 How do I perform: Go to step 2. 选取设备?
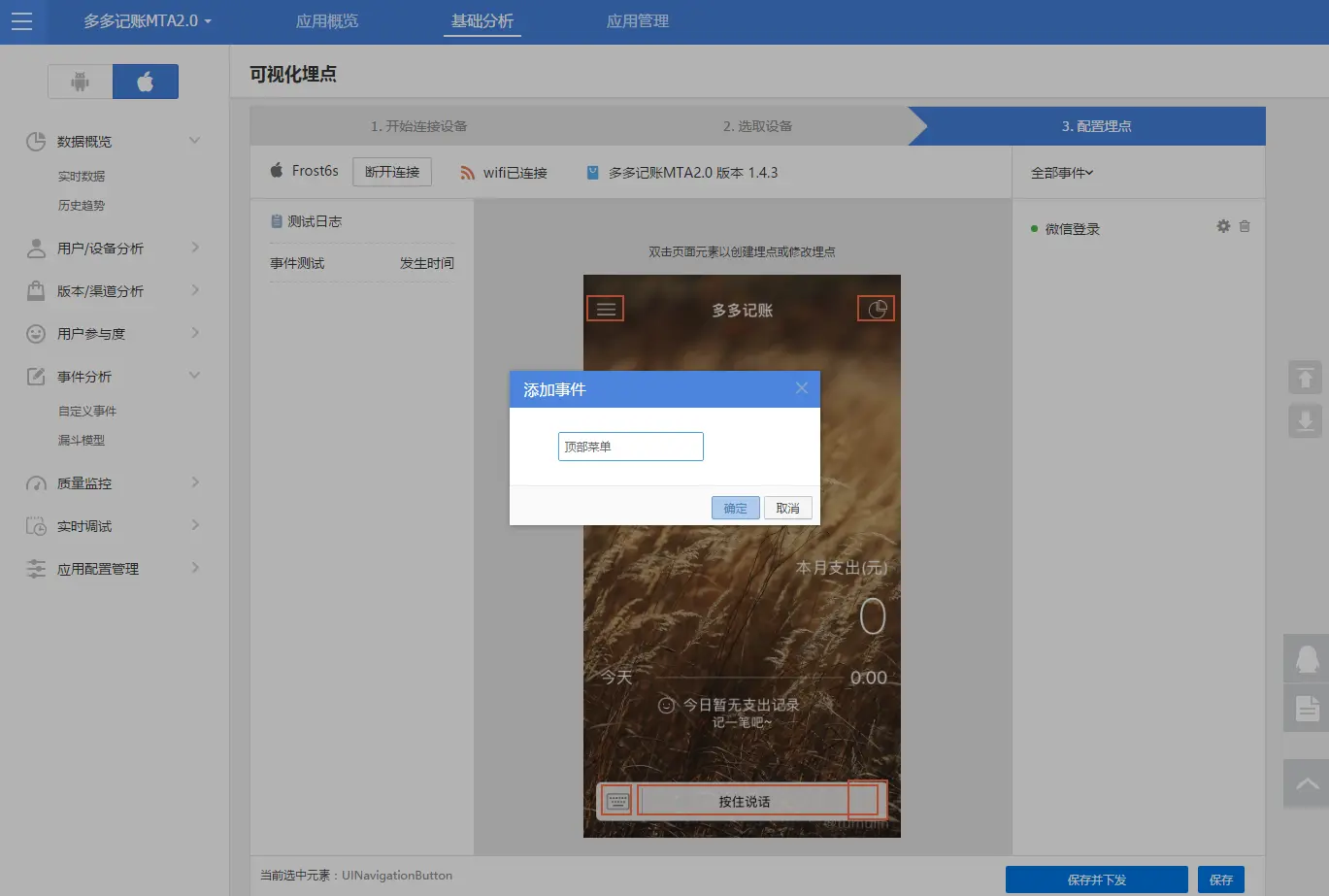[757, 126]
